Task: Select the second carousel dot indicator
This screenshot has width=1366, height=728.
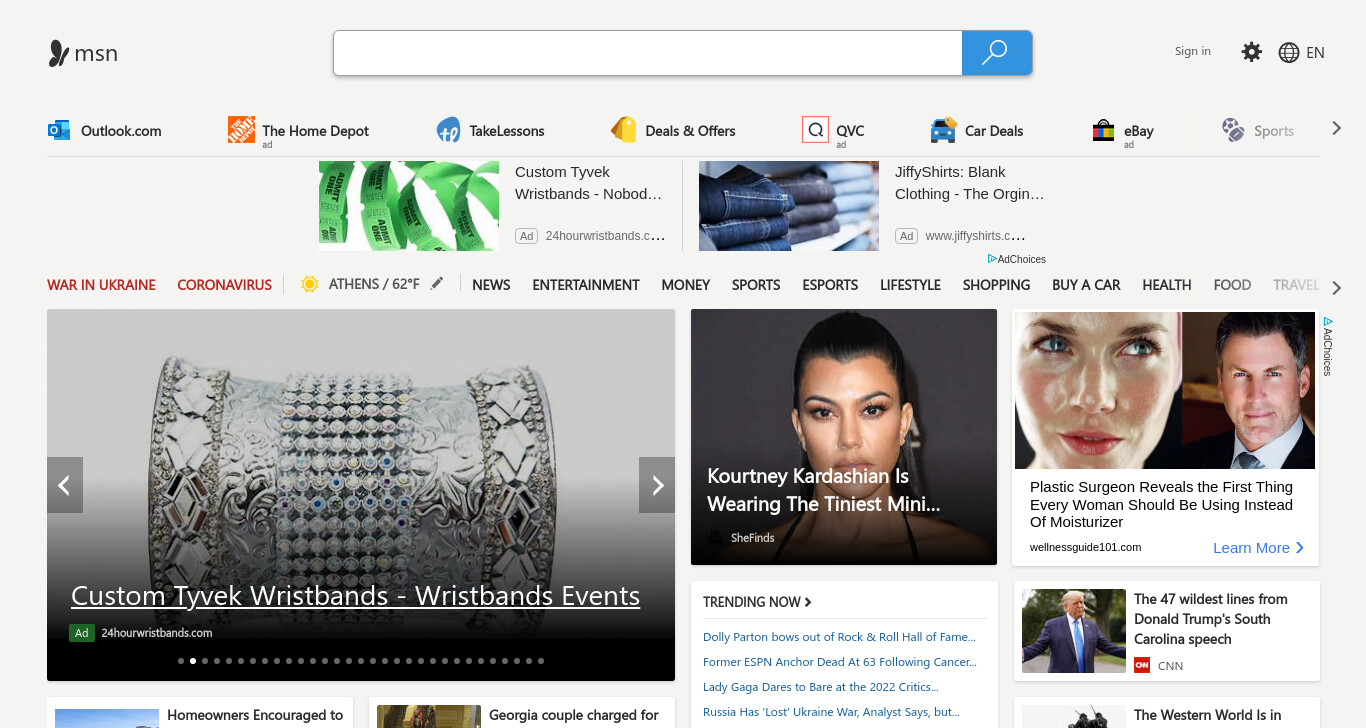Action: 193,661
